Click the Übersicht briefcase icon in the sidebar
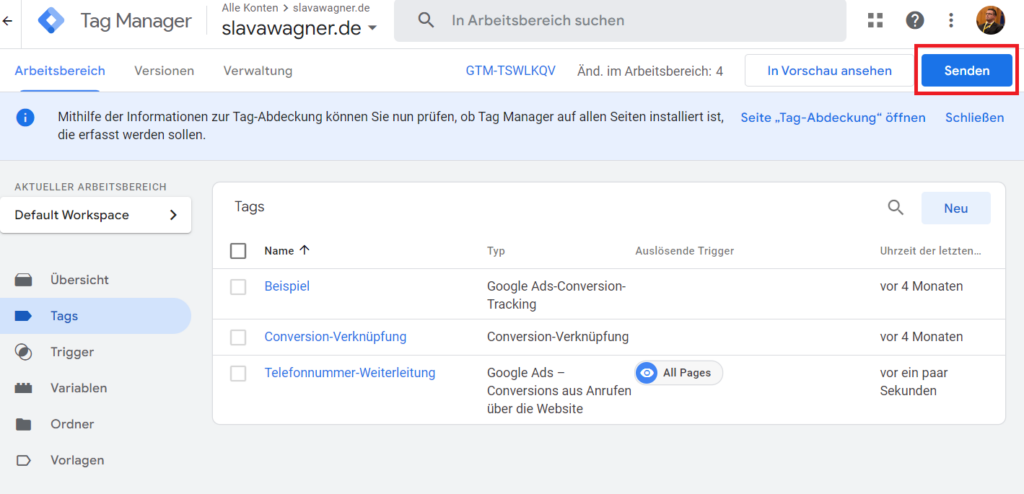Viewport: 1024px width, 494px height. coord(24,280)
